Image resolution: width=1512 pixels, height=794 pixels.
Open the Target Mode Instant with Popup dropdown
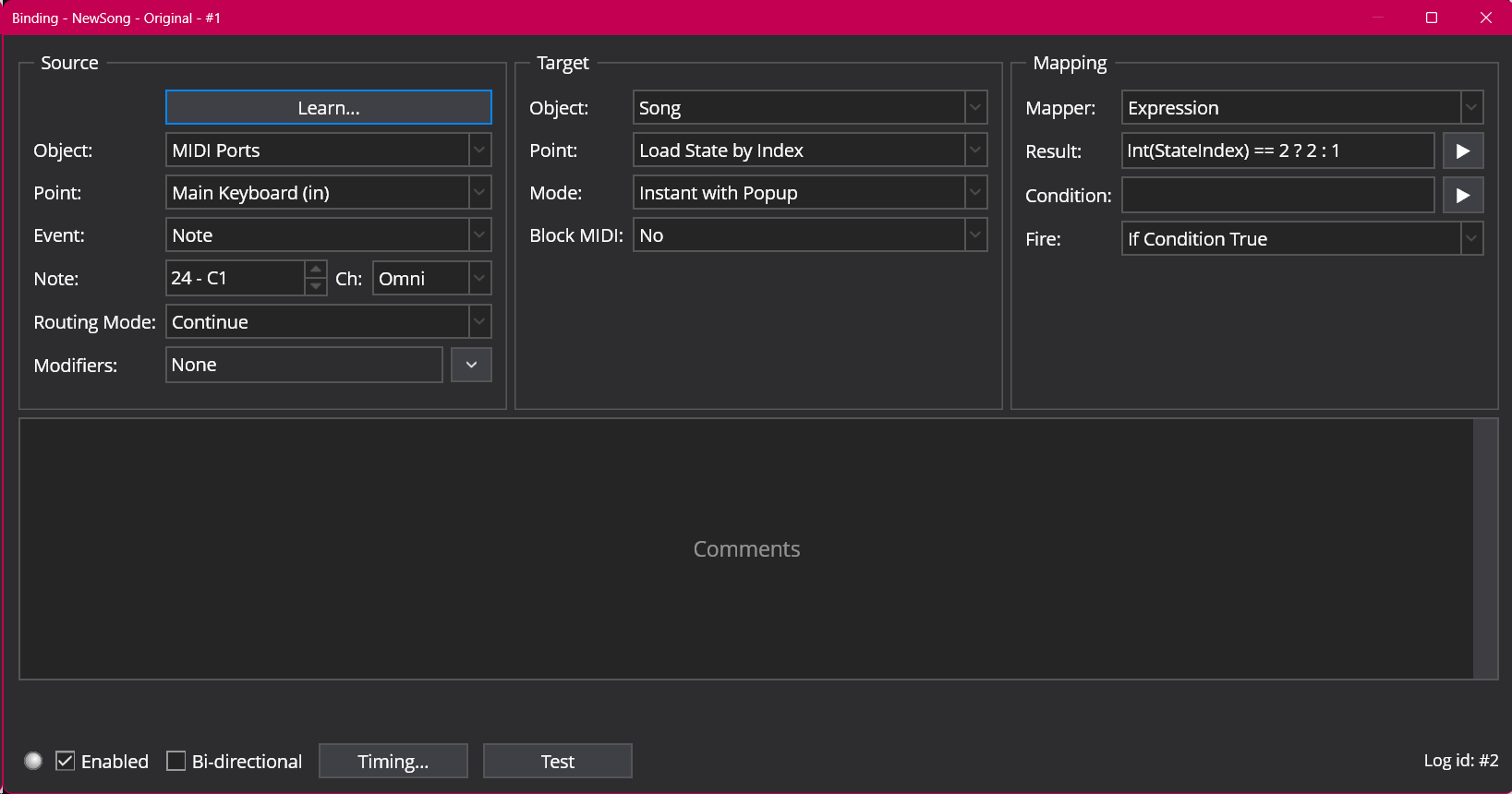point(975,193)
